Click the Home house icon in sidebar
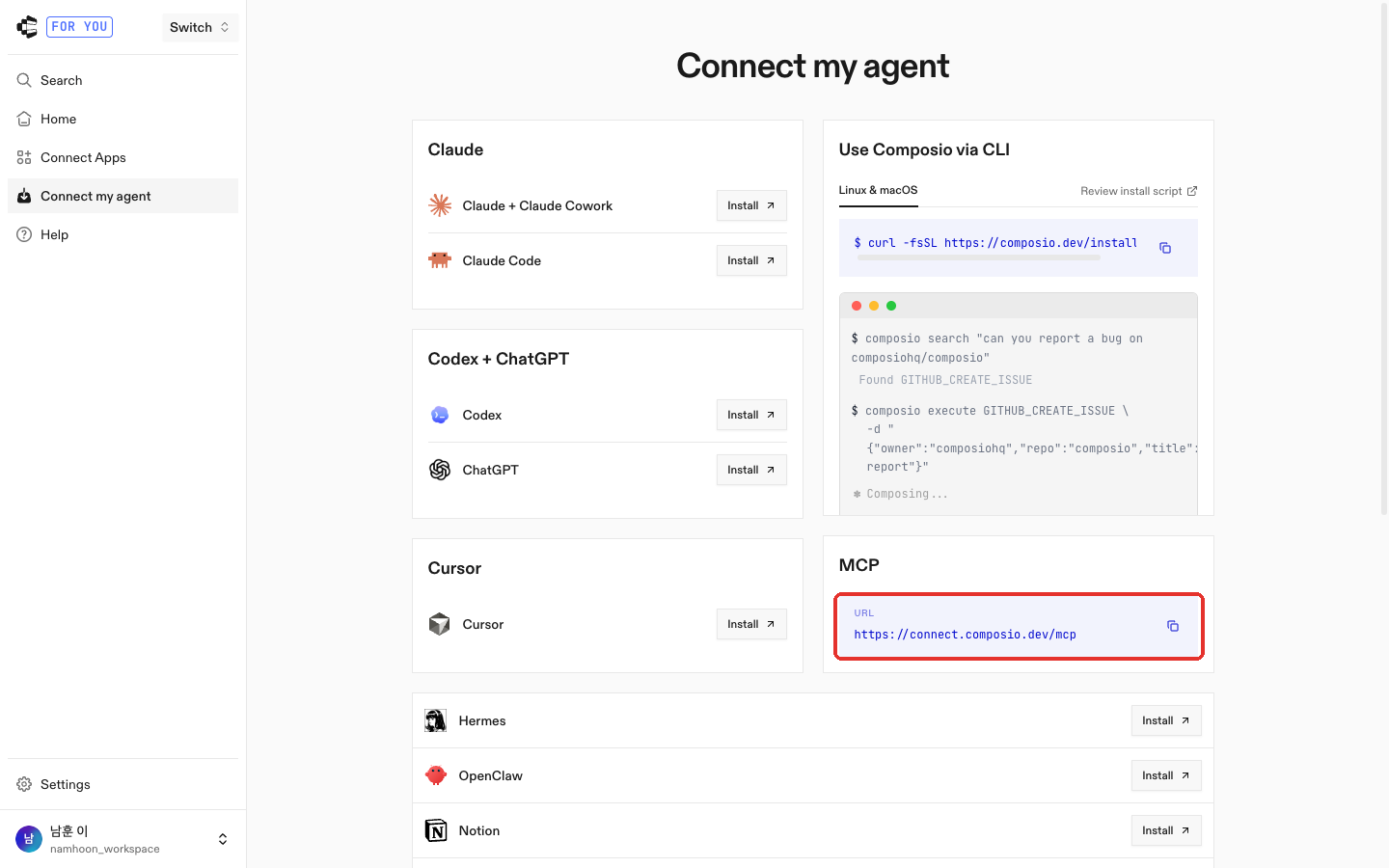This screenshot has width=1389, height=868. pos(24,119)
